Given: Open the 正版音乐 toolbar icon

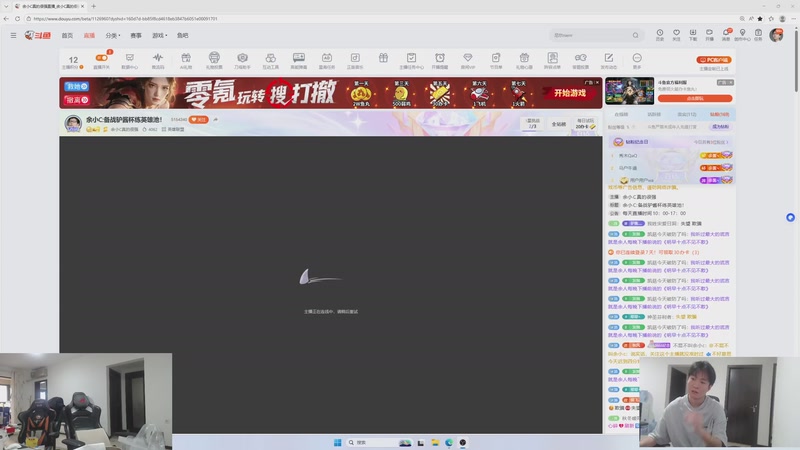Looking at the screenshot, I should 355,60.
